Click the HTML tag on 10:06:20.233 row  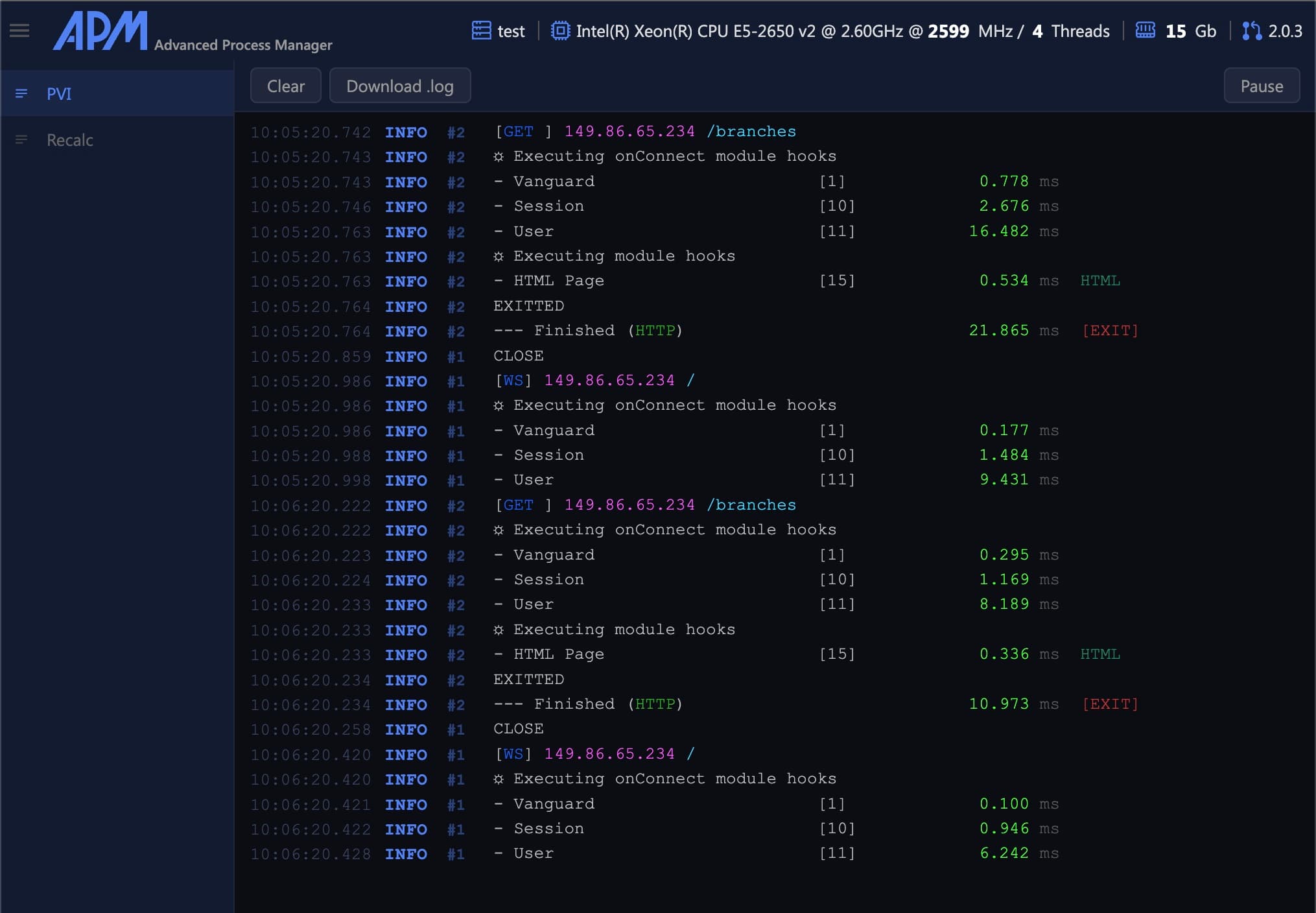pyautogui.click(x=1100, y=654)
